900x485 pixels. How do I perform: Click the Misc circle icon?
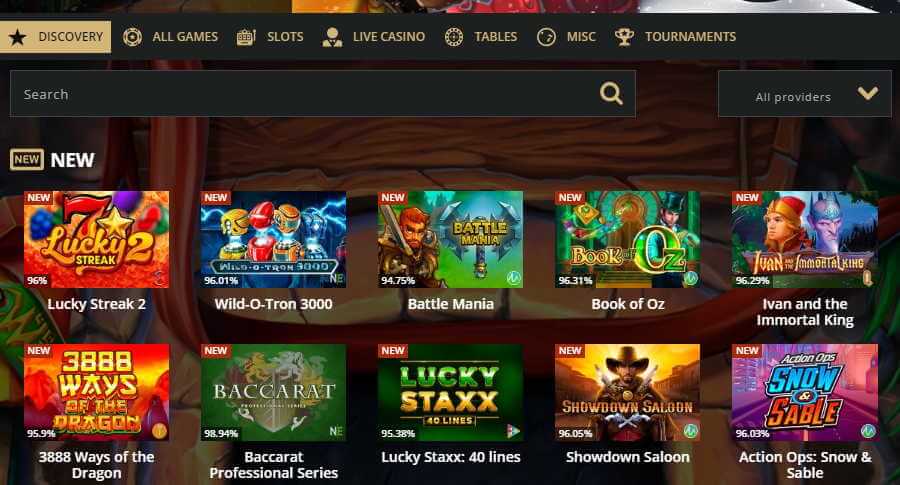[x=546, y=37]
